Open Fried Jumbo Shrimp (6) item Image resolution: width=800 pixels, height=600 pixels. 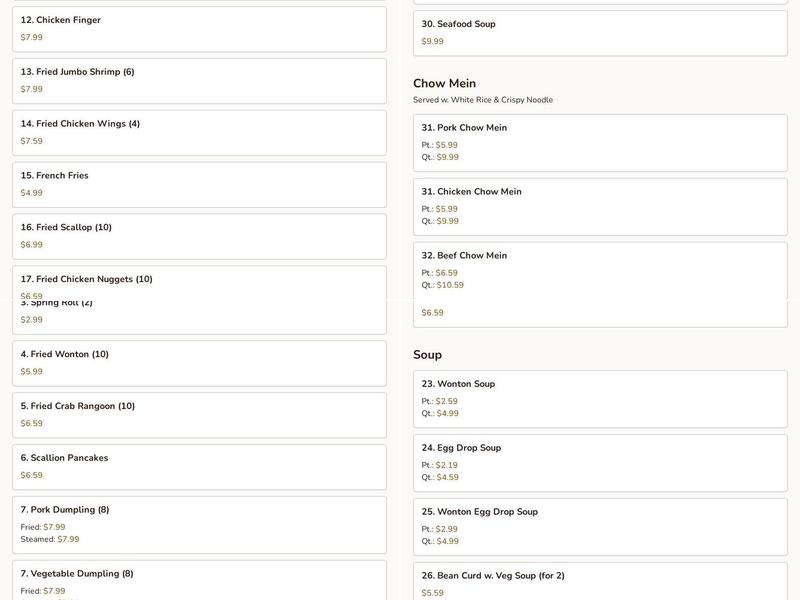tap(199, 81)
